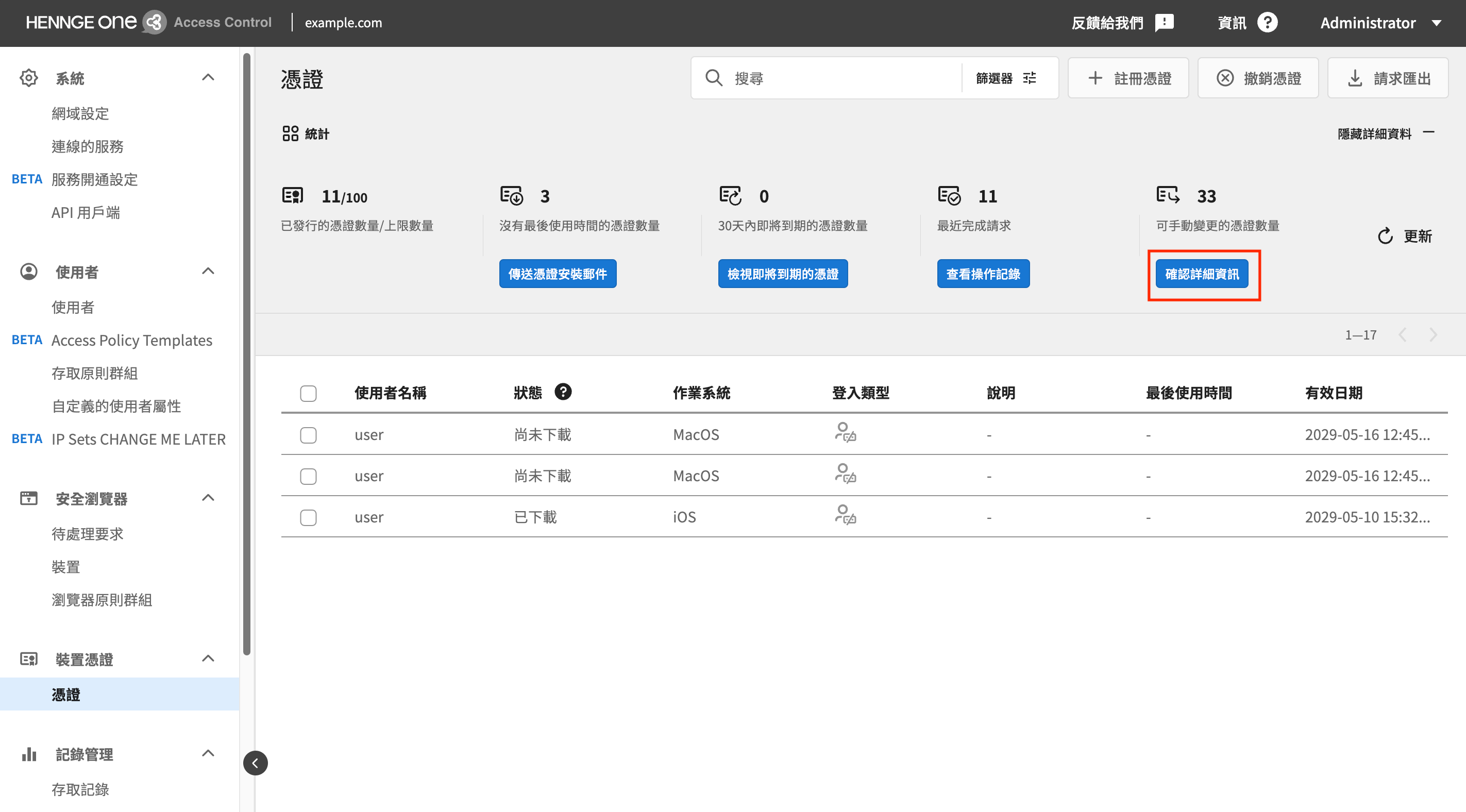
Task: Click login type icon in second MacOS row
Action: point(845,473)
